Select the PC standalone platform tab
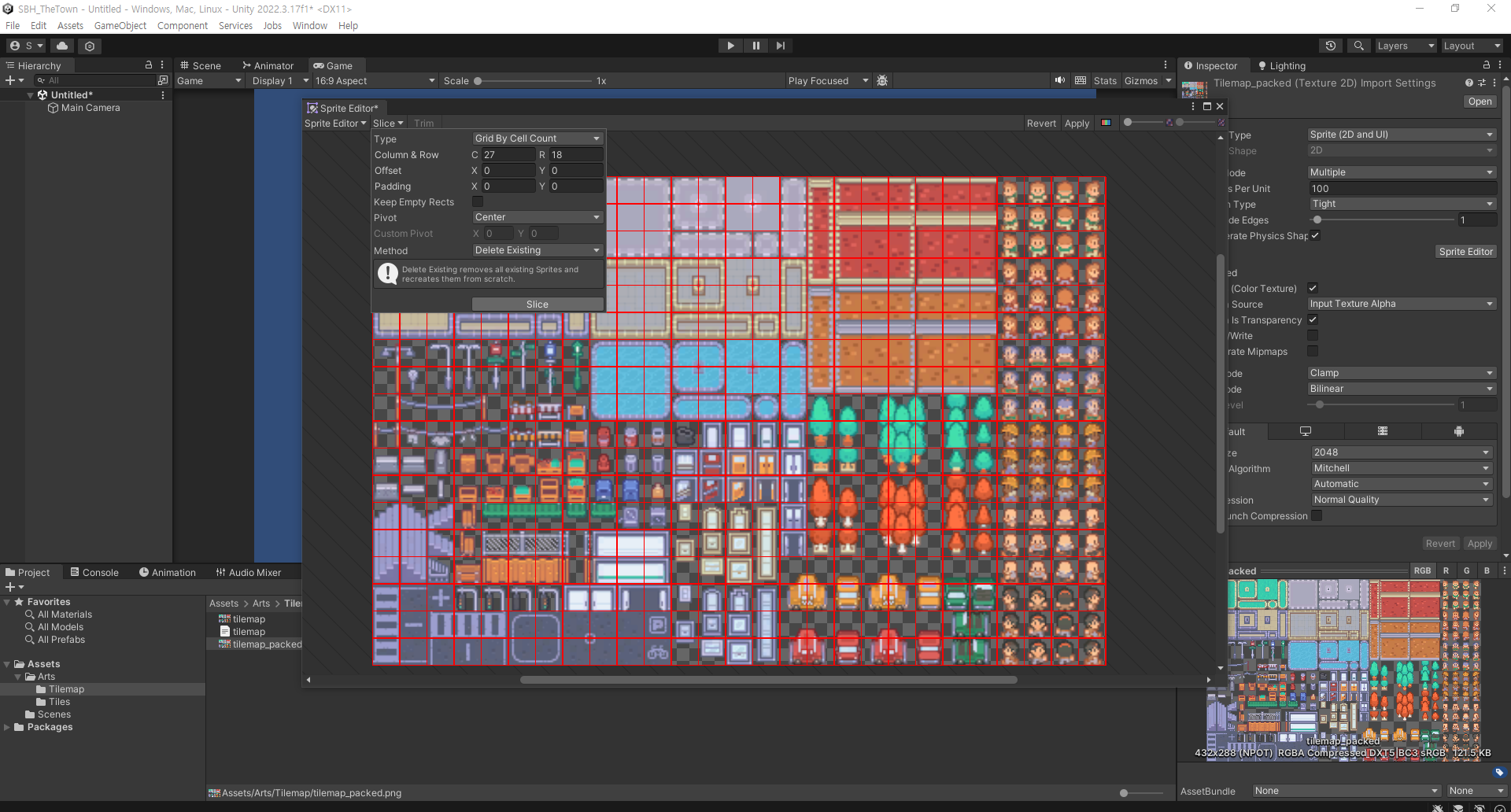 pos(1306,431)
